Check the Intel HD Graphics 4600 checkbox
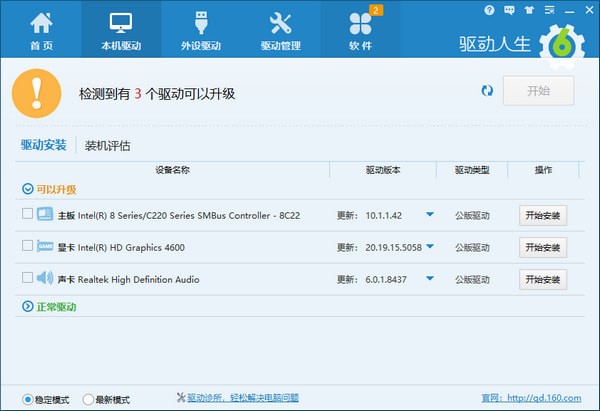 pyautogui.click(x=26, y=247)
